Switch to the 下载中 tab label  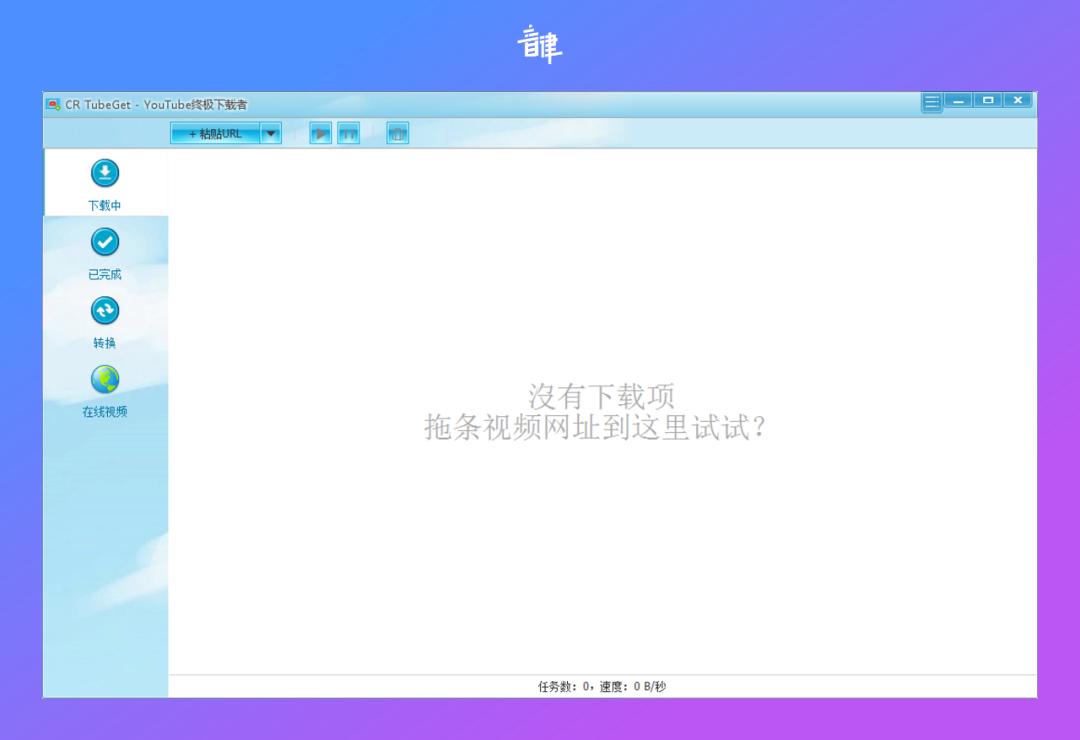tap(104, 205)
